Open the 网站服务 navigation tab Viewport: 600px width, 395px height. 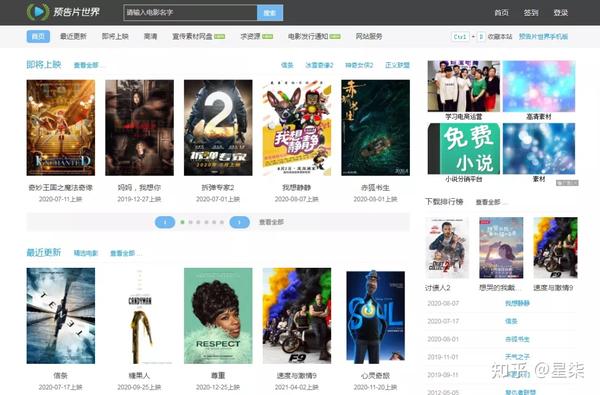click(x=369, y=36)
